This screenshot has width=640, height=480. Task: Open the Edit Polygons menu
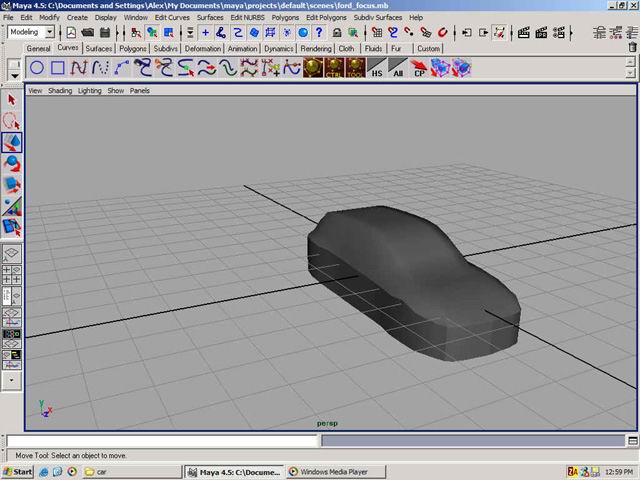[326, 17]
